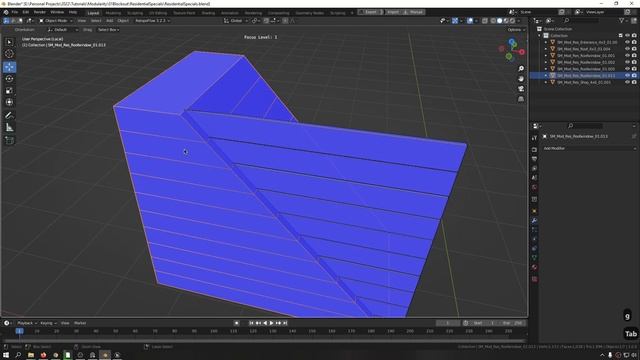The width and height of the screenshot is (640, 360).
Task: Activate the Transform tool
Action: point(9,102)
